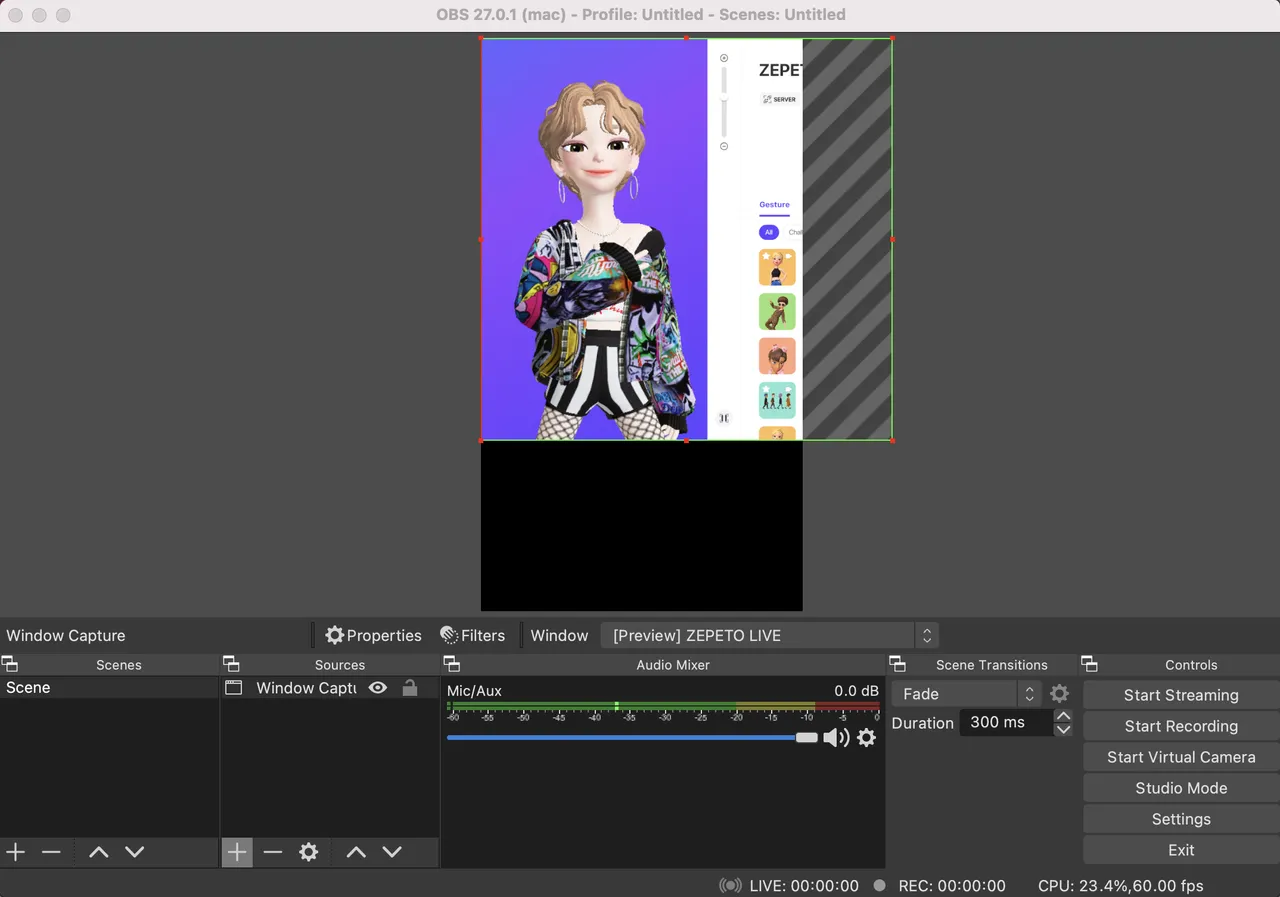Add a new source with the plus icon

(236, 852)
